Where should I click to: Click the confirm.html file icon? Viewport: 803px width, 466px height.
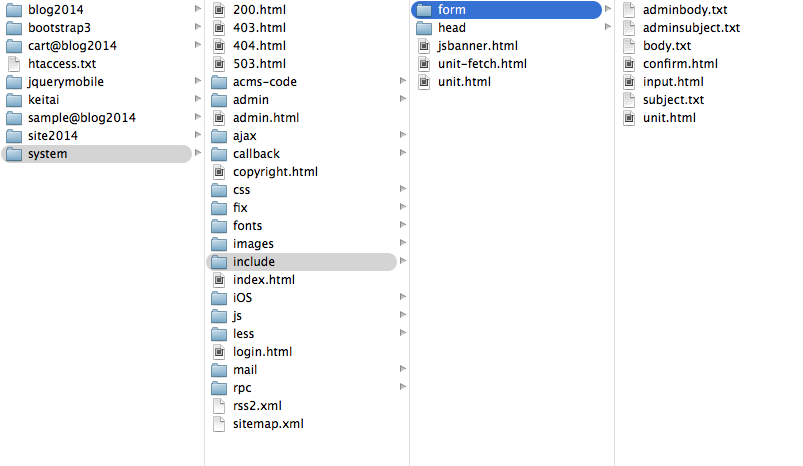tap(629, 64)
